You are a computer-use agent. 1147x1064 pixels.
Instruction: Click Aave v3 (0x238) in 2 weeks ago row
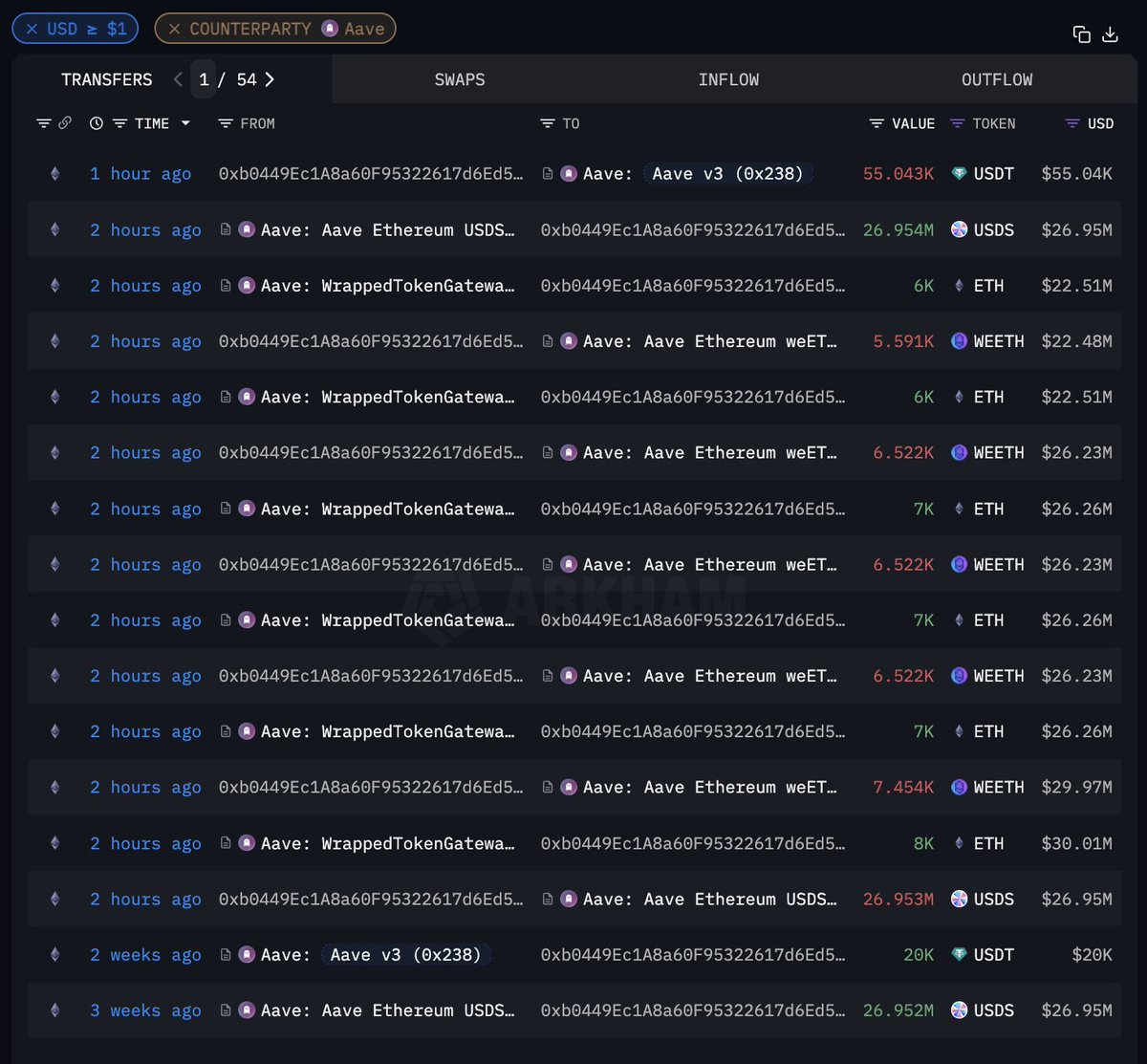pos(405,955)
